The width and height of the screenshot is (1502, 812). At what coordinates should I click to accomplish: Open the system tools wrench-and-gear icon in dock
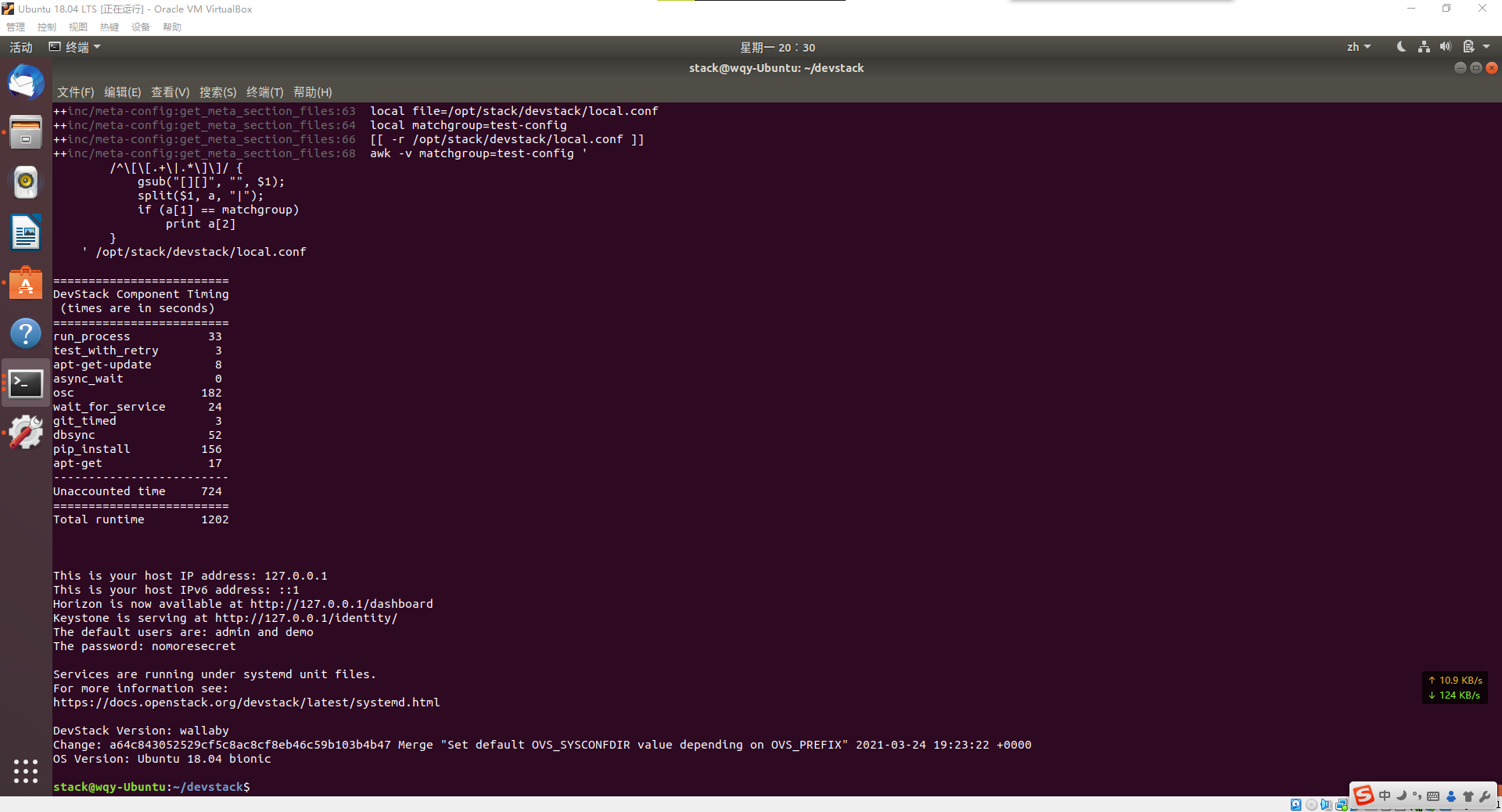[x=26, y=433]
